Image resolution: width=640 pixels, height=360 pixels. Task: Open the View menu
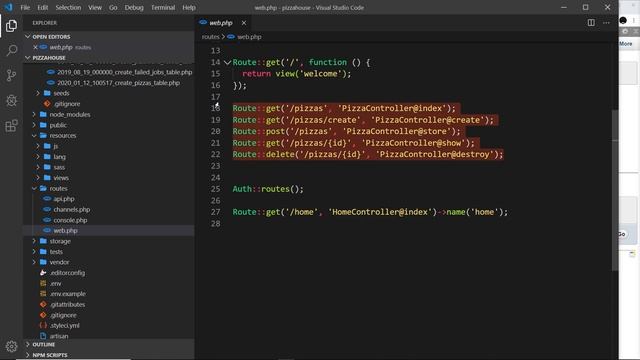95,7
